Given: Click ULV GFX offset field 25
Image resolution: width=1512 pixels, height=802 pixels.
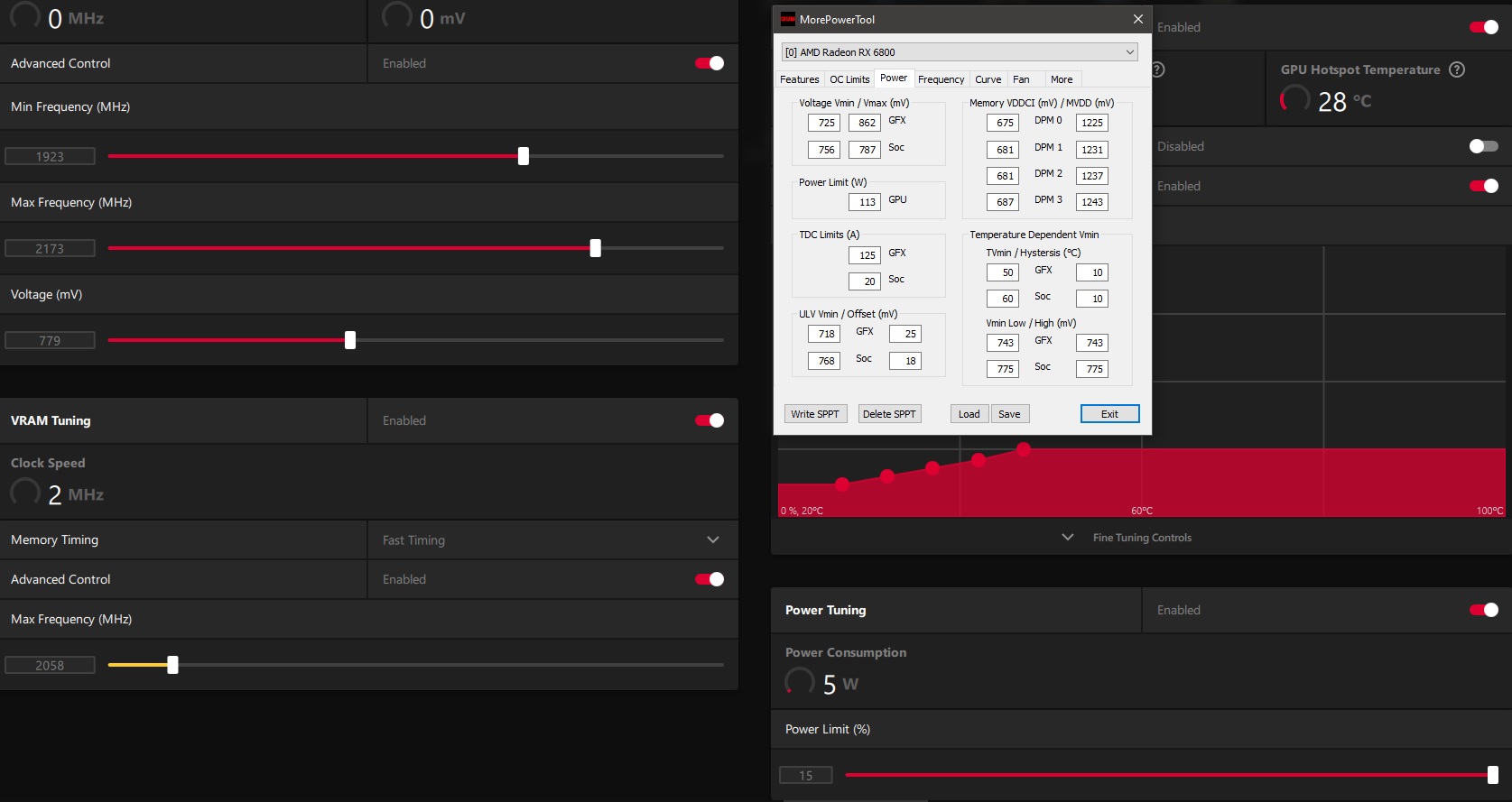Looking at the screenshot, I should [x=905, y=334].
